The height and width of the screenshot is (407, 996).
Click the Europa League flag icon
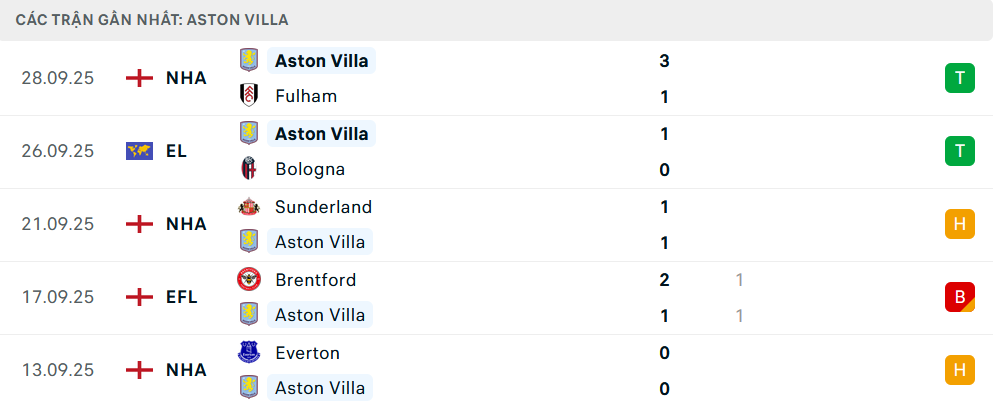pos(139,151)
